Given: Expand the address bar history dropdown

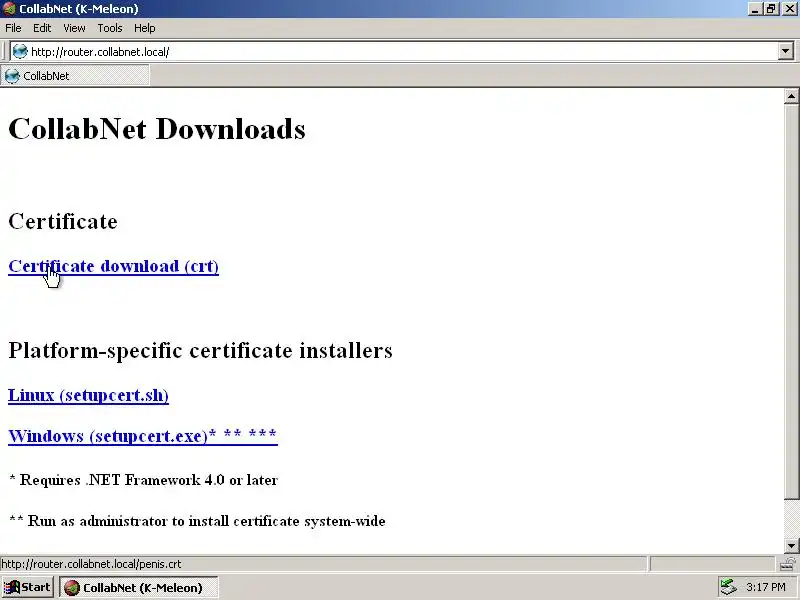Looking at the screenshot, I should [785, 52].
